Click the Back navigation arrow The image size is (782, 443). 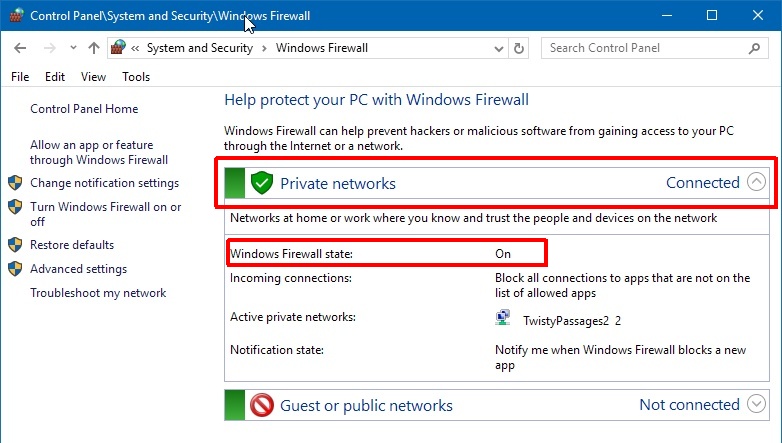click(22, 48)
